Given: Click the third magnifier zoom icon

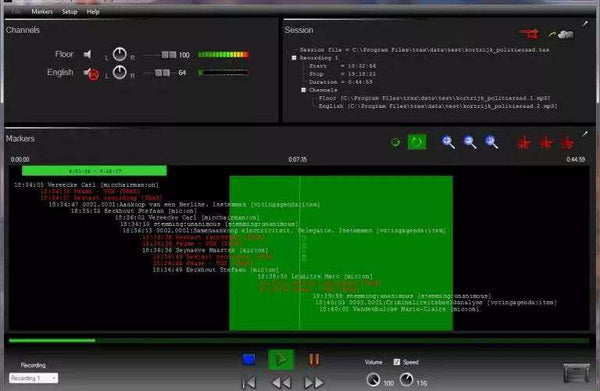Looking at the screenshot, I should click(x=492, y=142).
